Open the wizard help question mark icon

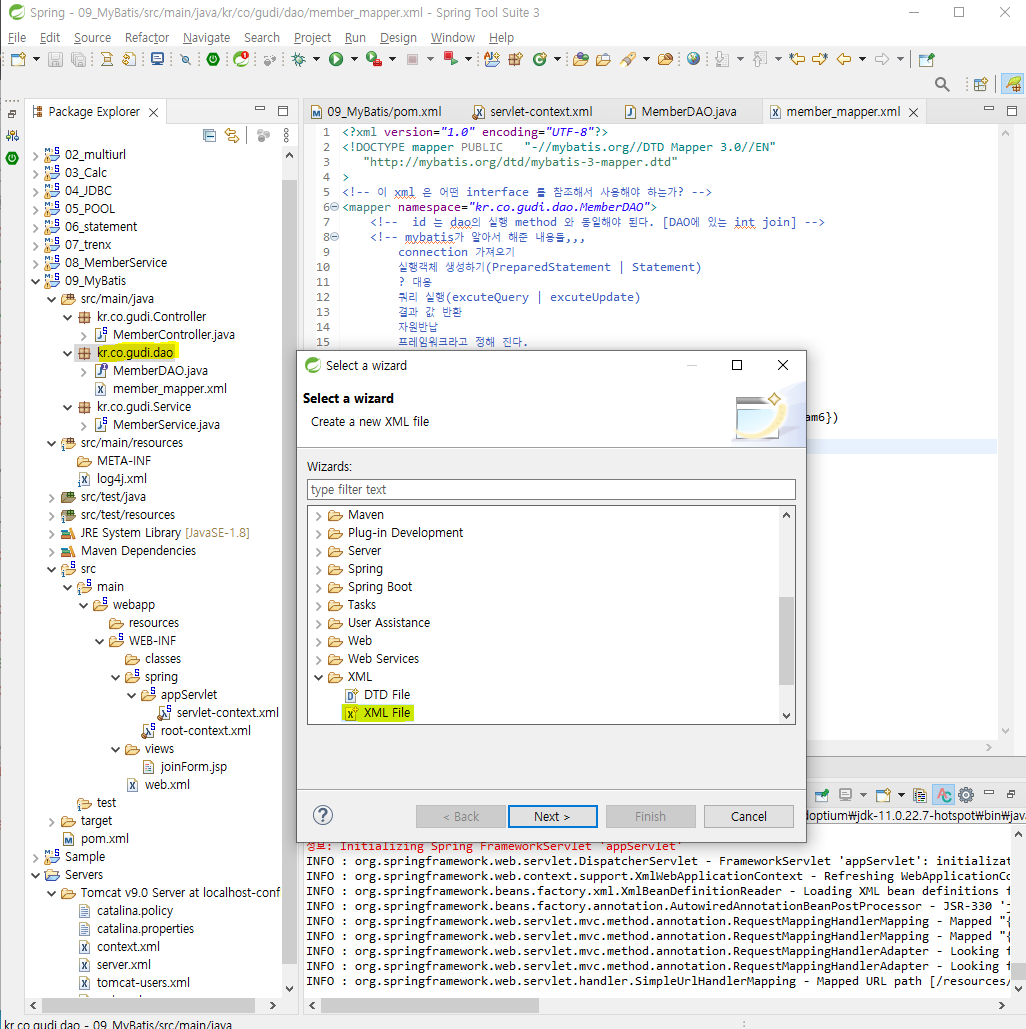[323, 815]
